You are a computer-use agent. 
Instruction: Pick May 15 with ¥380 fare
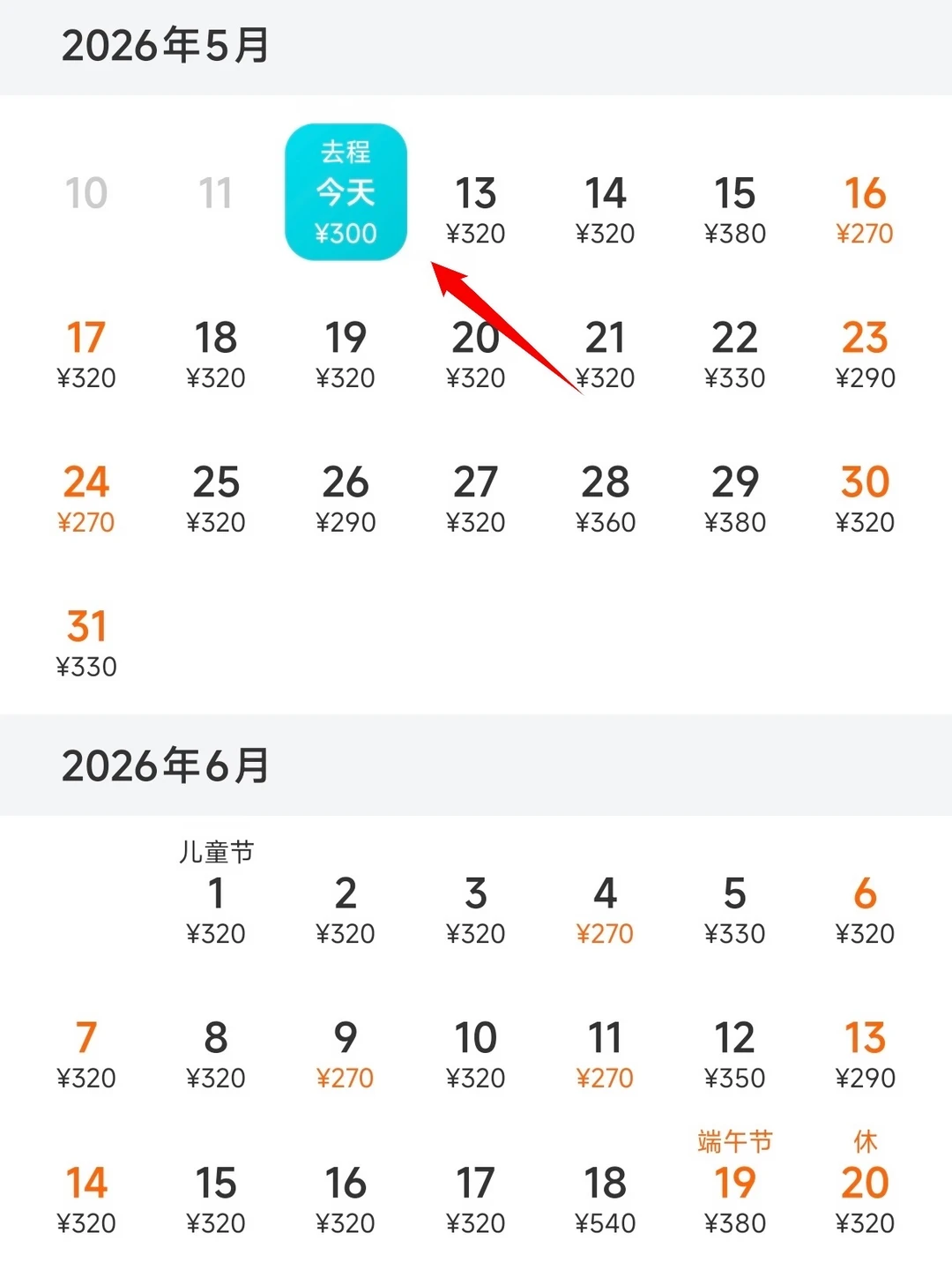click(x=735, y=210)
